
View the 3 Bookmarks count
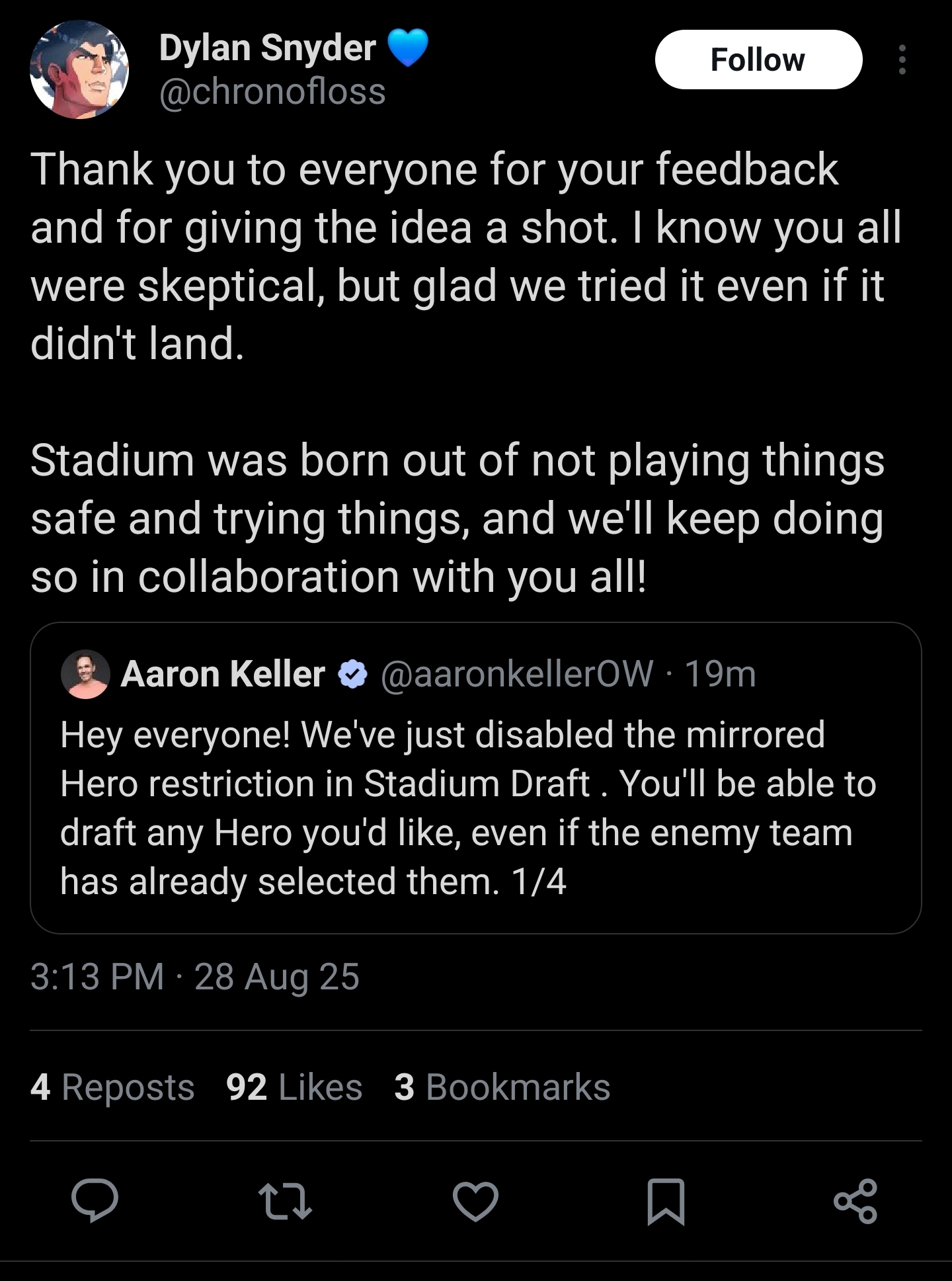point(502,1087)
